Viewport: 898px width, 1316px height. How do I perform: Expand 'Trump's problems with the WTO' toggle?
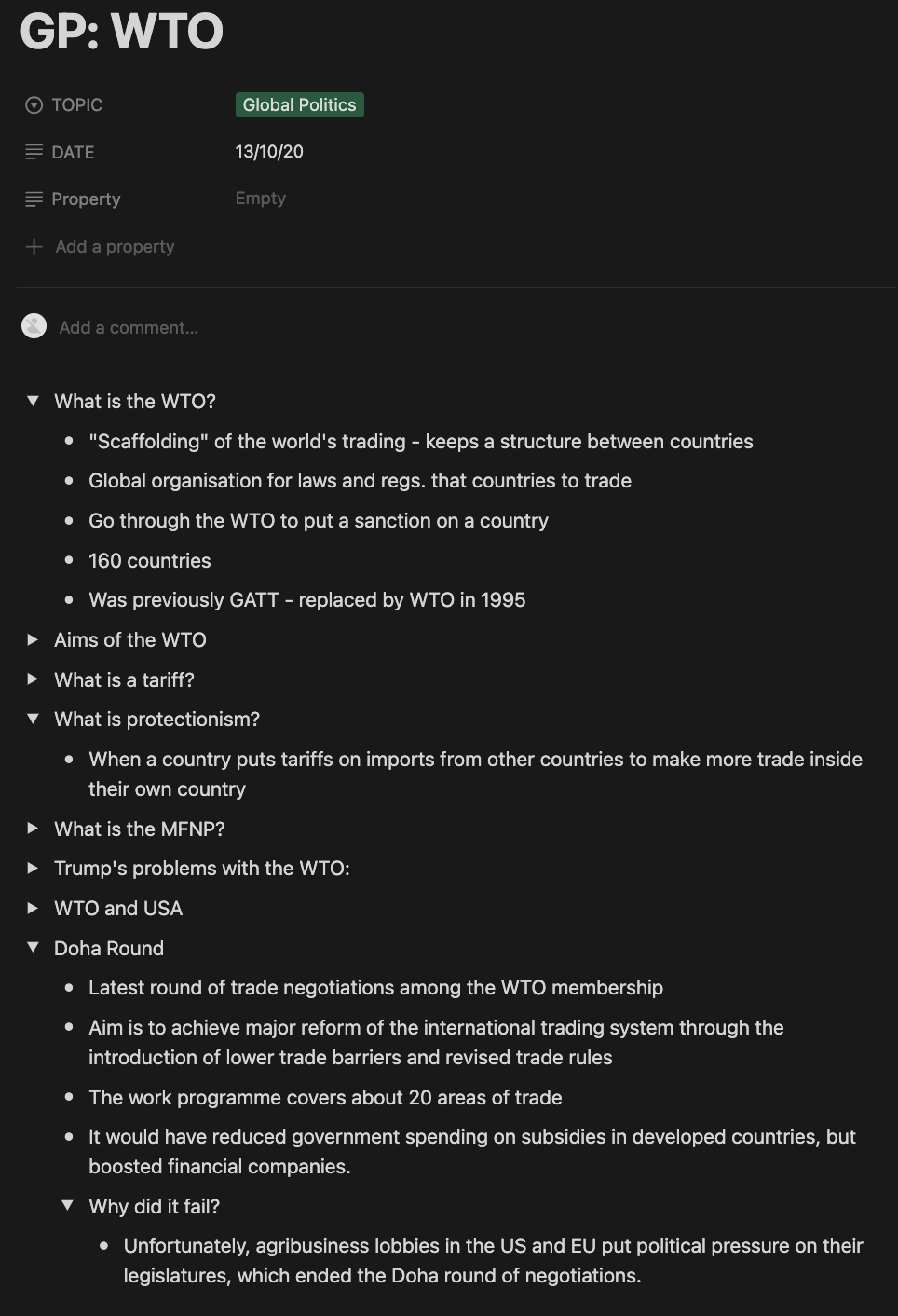click(34, 868)
